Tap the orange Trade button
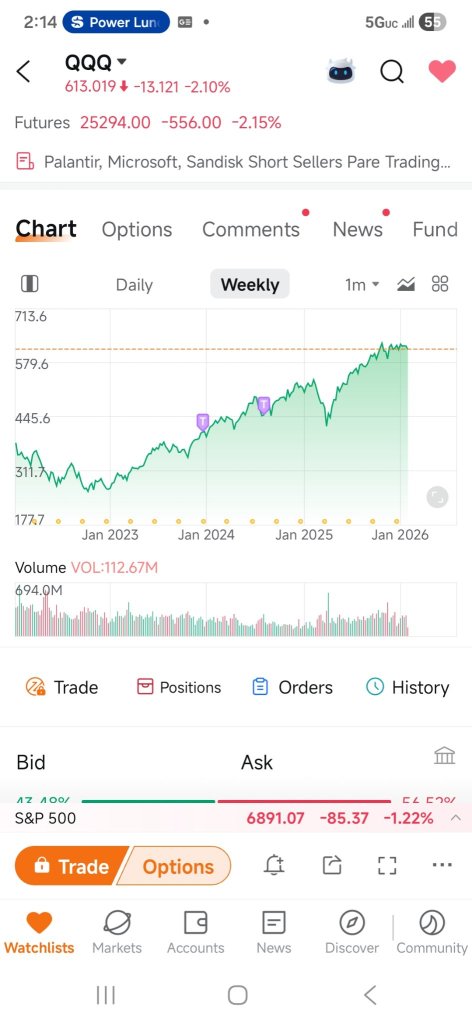Viewport: 472px width, 1024px height. [71, 866]
